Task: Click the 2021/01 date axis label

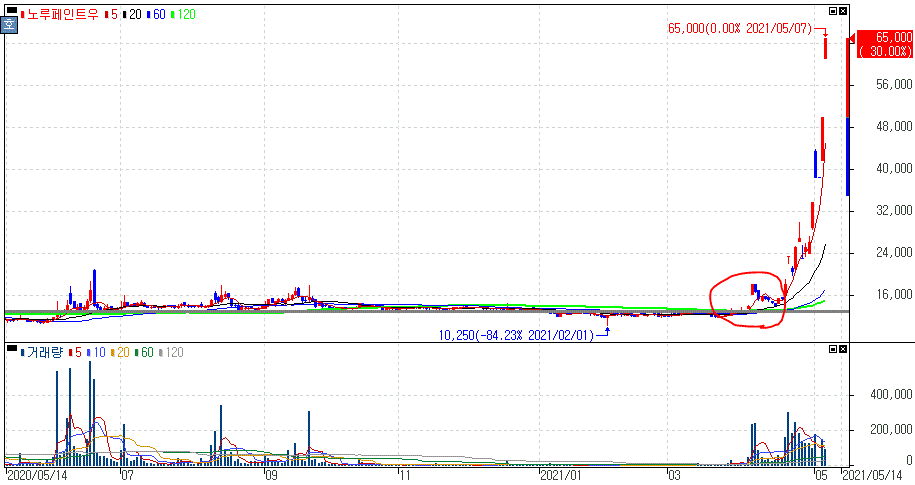Action: click(x=560, y=475)
